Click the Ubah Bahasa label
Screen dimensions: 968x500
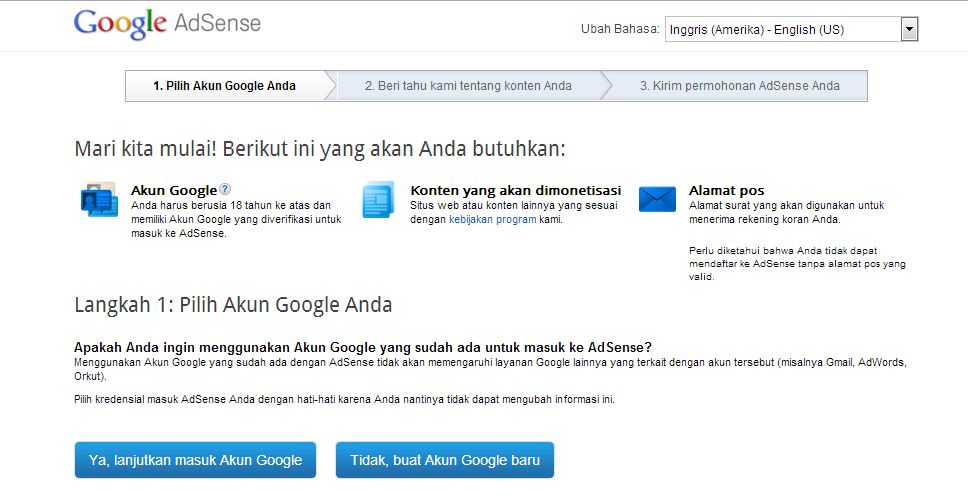620,29
